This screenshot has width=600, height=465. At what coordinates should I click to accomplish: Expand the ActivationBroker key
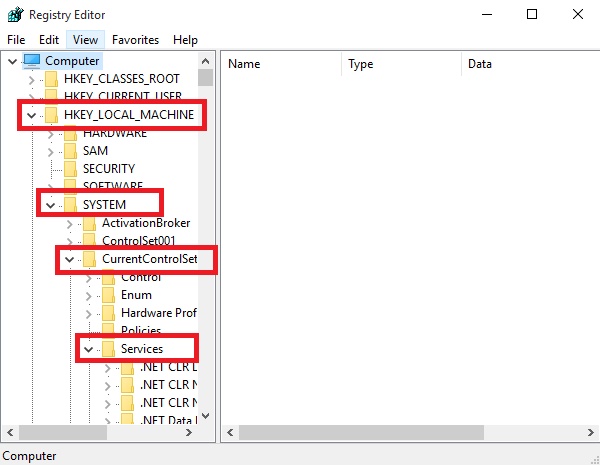click(70, 224)
